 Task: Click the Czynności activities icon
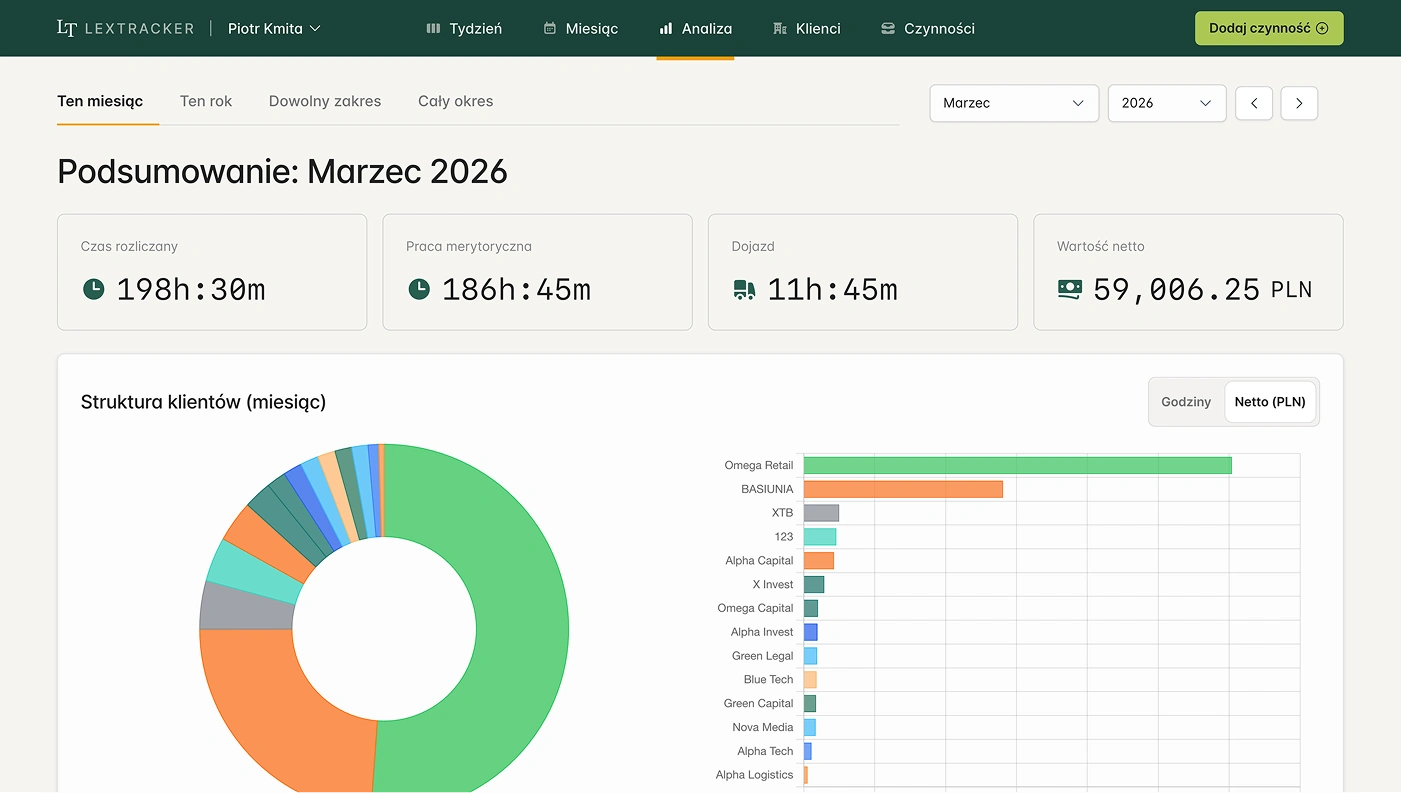click(x=888, y=28)
